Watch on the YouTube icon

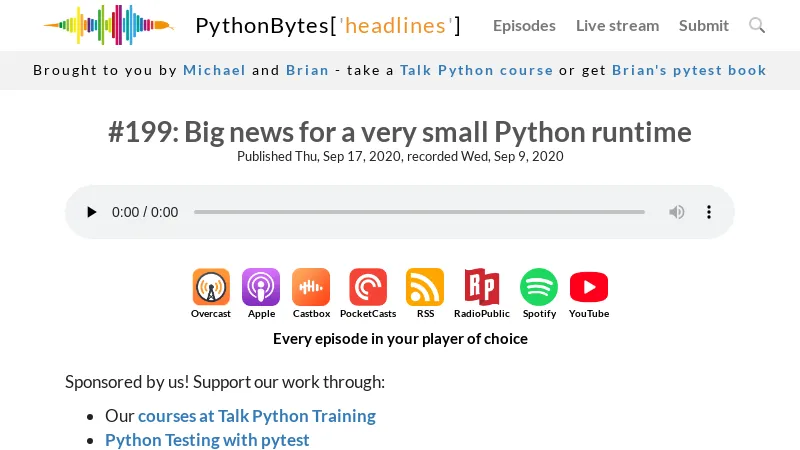pyautogui.click(x=589, y=288)
